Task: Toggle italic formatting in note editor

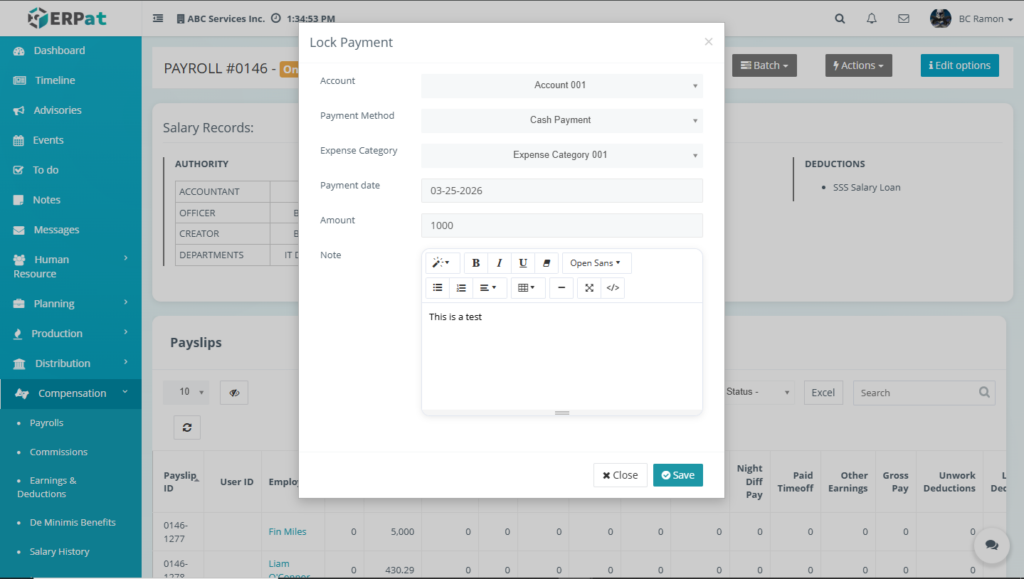Action: [x=500, y=263]
